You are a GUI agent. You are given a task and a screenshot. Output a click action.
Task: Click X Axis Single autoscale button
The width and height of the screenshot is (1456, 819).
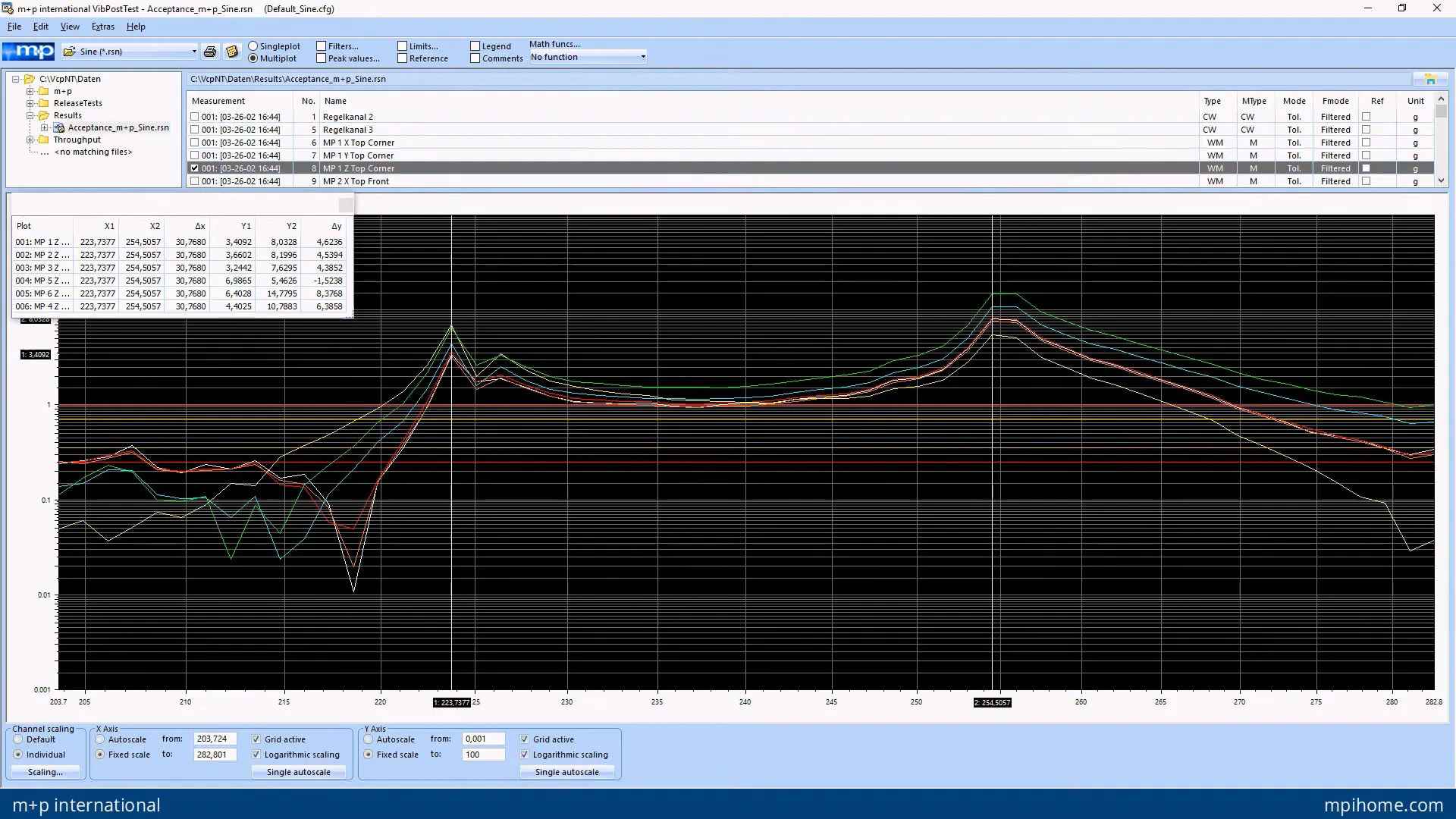click(x=299, y=772)
